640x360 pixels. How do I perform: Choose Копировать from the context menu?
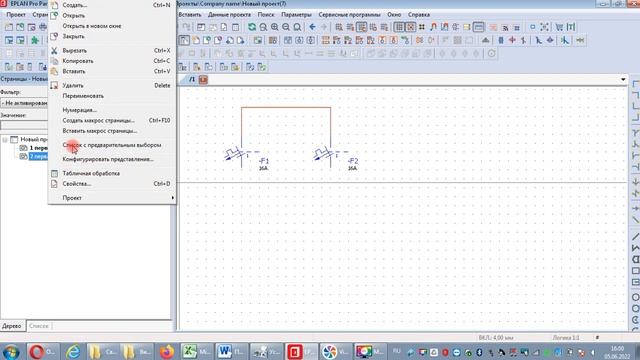[x=78, y=61]
